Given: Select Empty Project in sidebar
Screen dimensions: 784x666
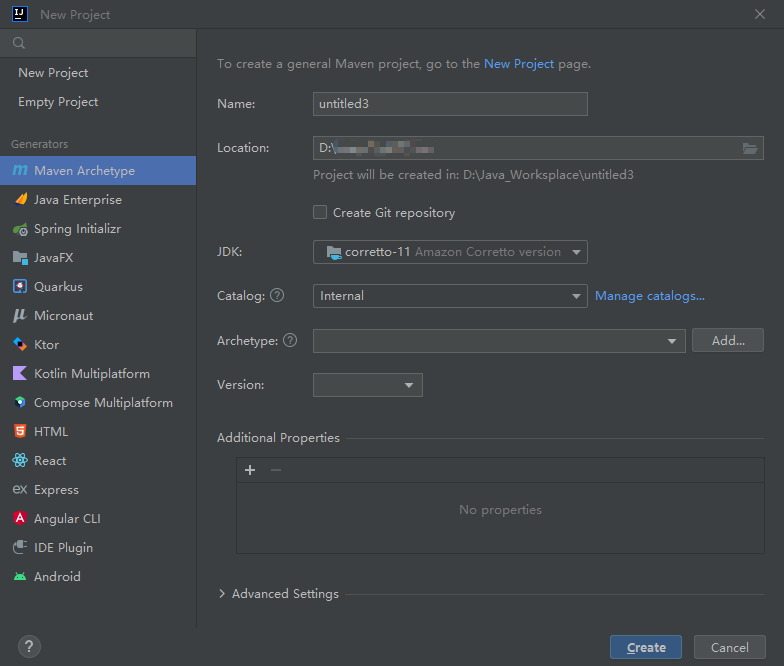Looking at the screenshot, I should [58, 102].
